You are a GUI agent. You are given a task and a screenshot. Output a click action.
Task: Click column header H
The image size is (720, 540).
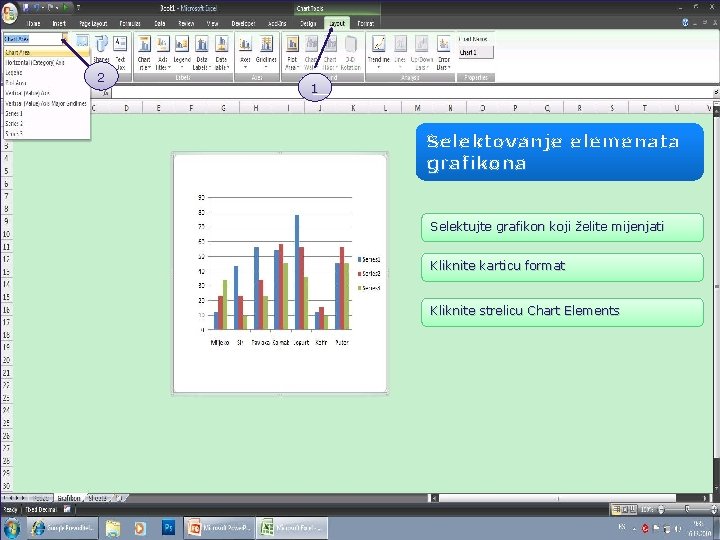click(256, 108)
